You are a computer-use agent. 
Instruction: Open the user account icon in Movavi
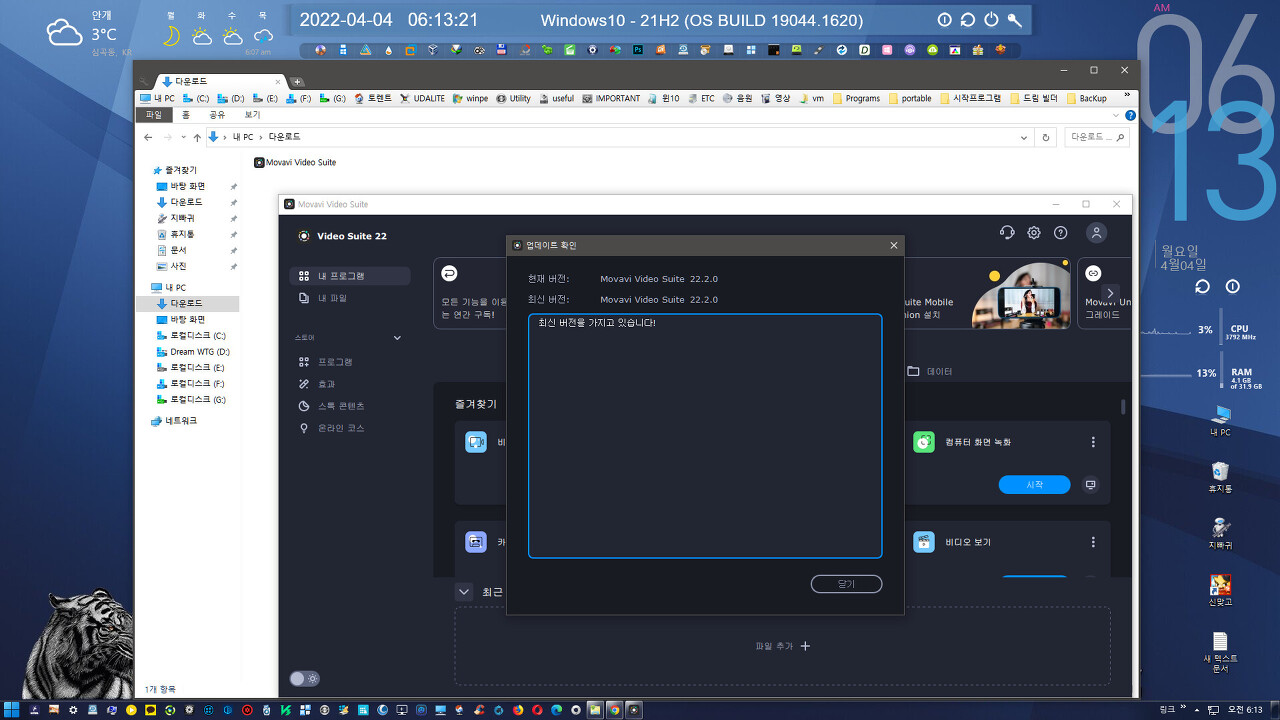[1097, 233]
